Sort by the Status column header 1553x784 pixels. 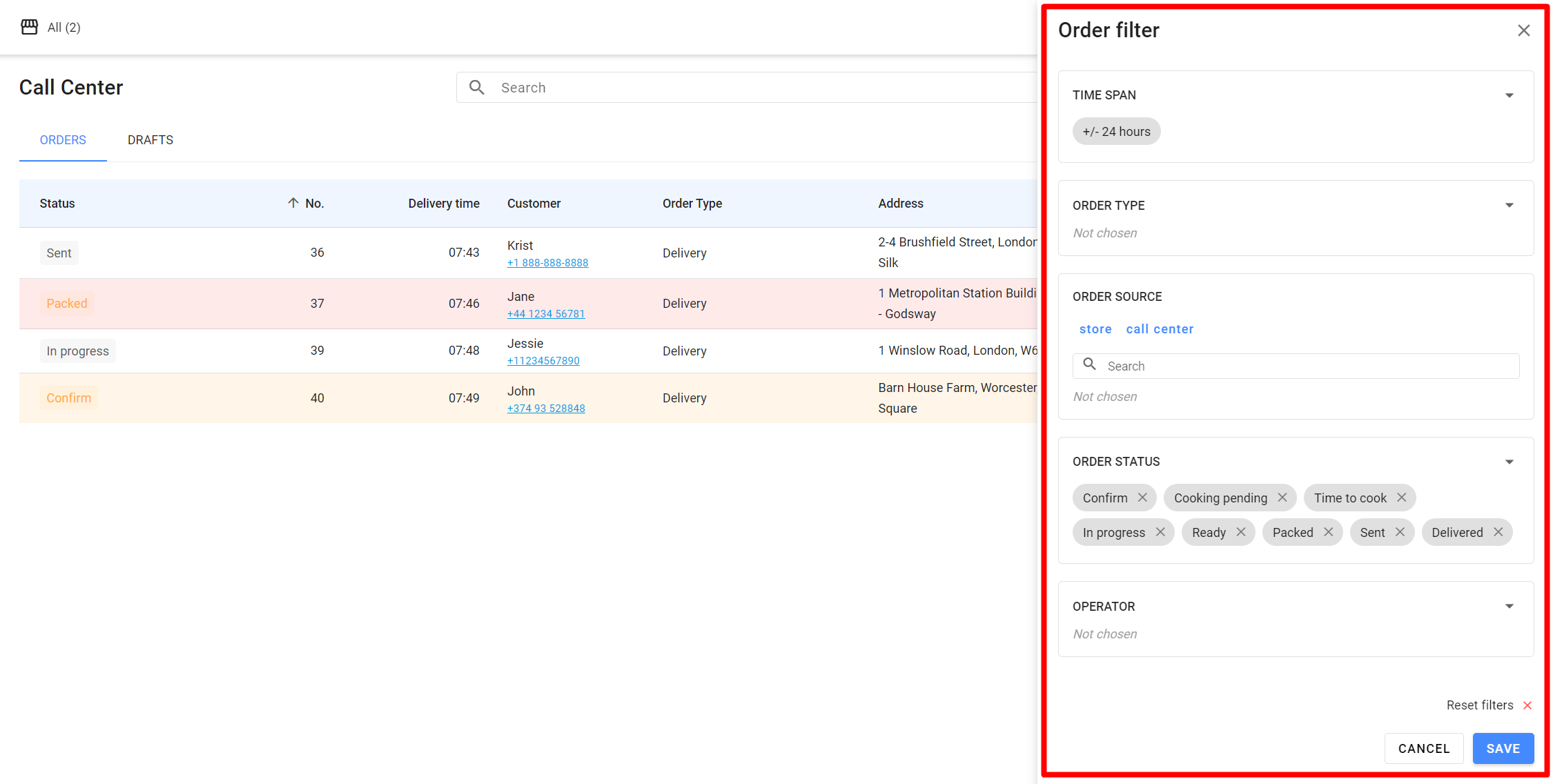[57, 204]
